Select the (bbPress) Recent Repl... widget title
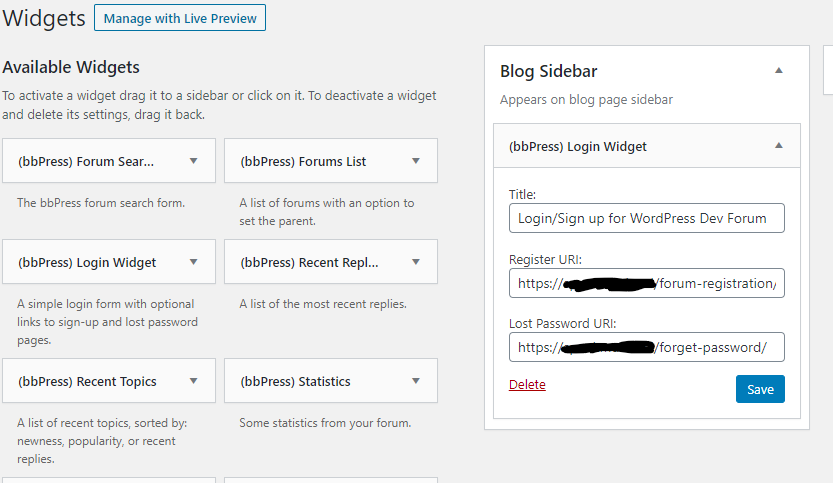This screenshot has height=483, width=833. click(x=309, y=262)
